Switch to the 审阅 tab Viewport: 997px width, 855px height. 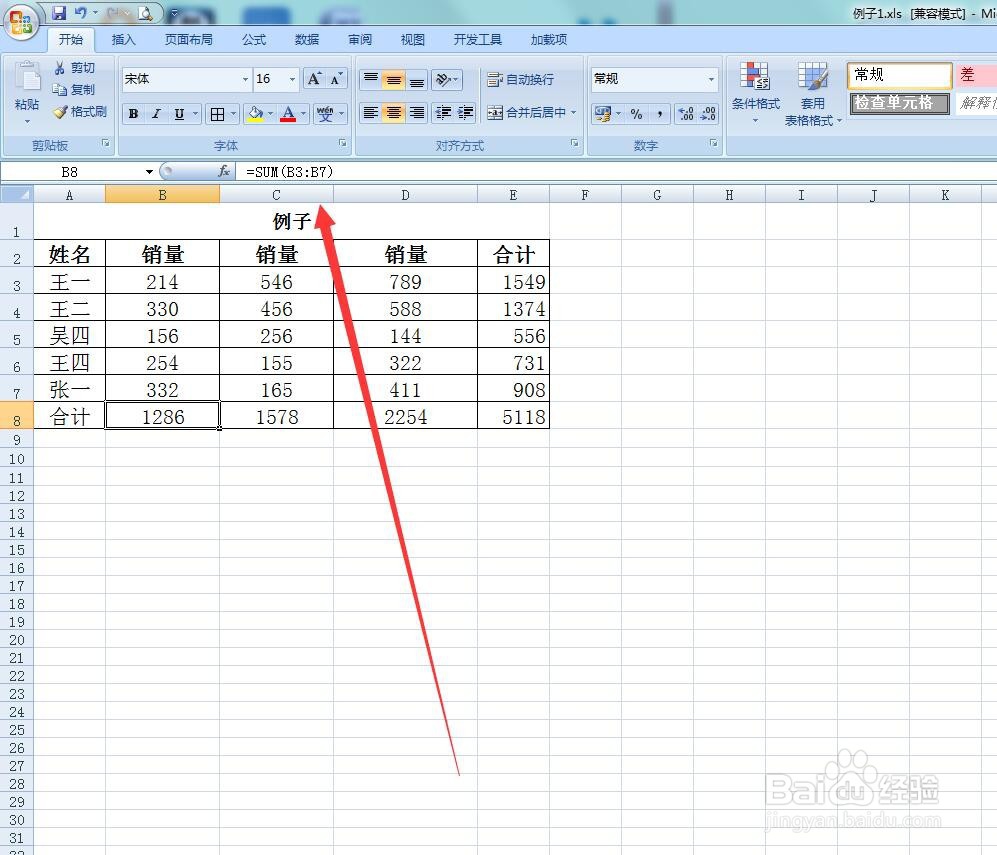[360, 39]
